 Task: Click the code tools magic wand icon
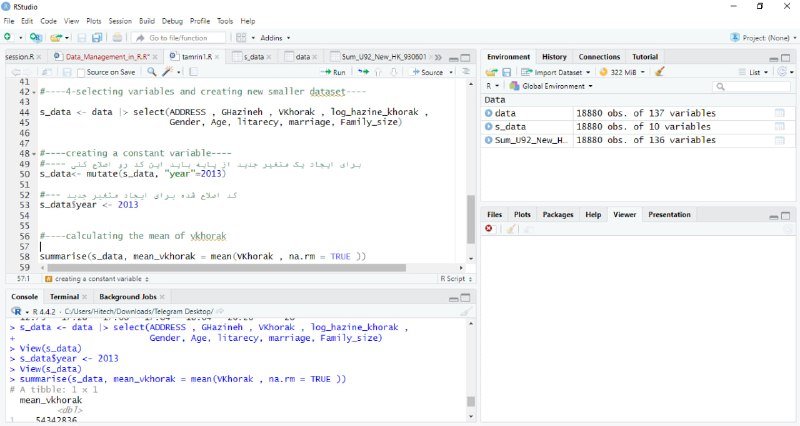pos(167,72)
